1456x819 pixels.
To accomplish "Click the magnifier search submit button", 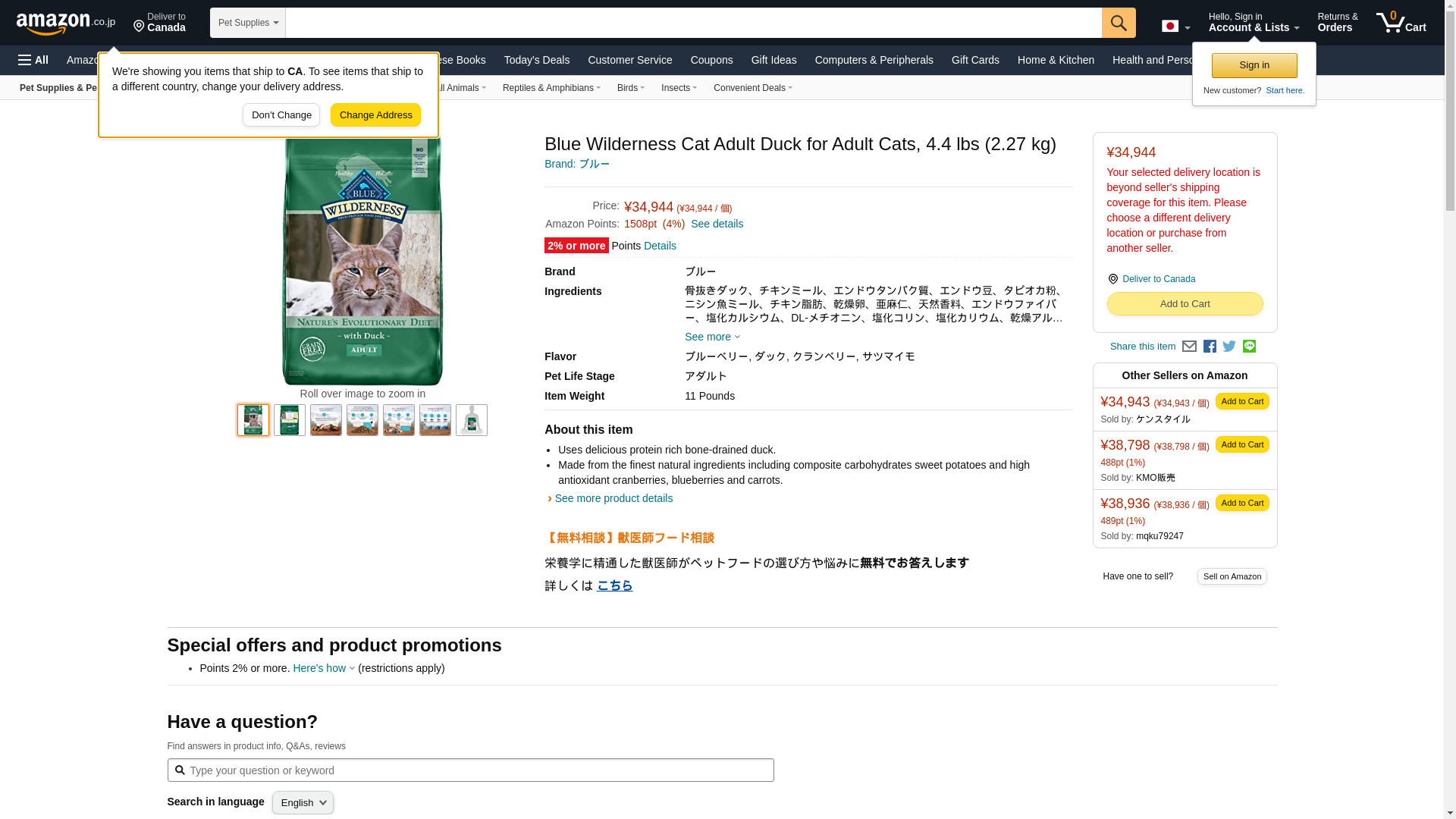I will click(x=1119, y=23).
